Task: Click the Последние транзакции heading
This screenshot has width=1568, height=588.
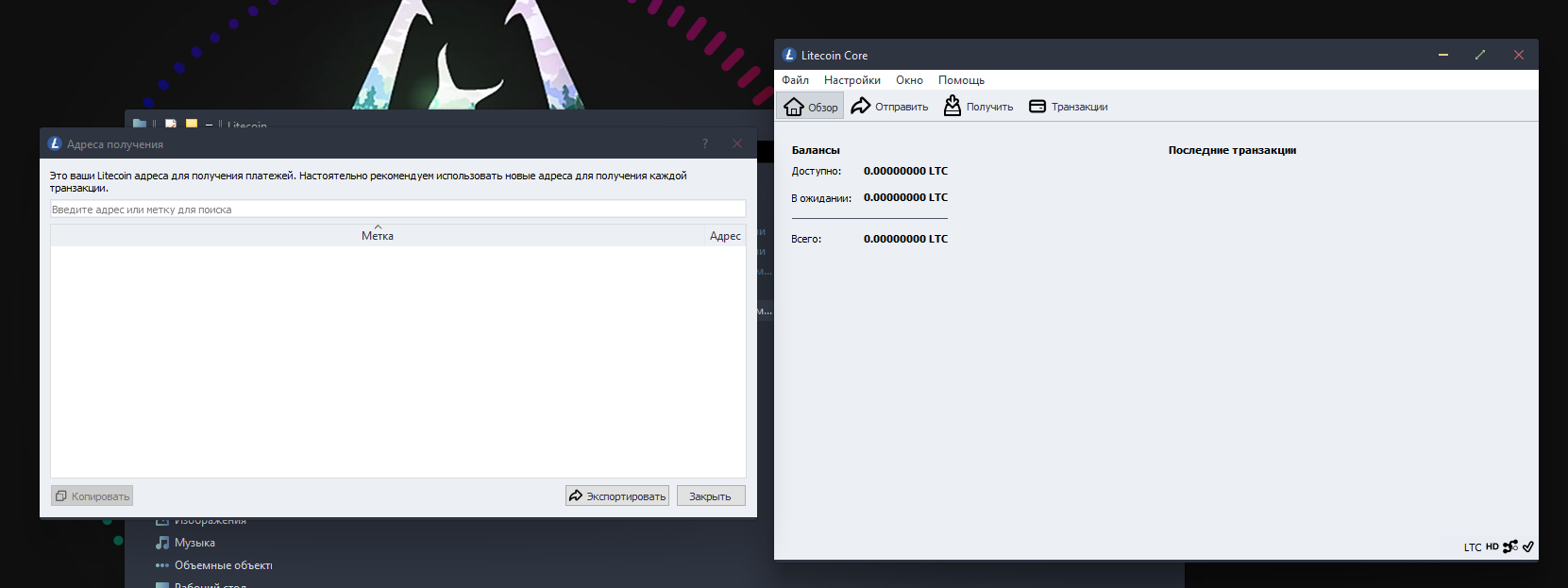Action: coord(1232,150)
